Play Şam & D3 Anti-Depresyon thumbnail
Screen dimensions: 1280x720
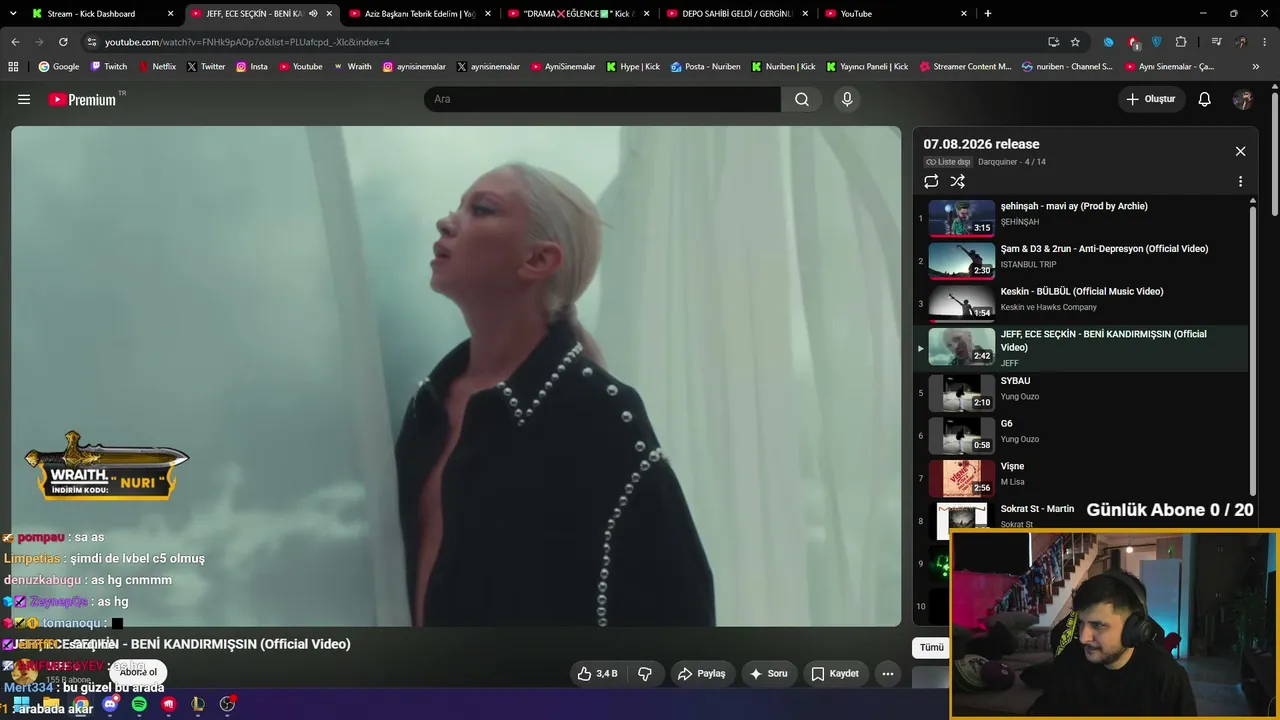(962, 260)
